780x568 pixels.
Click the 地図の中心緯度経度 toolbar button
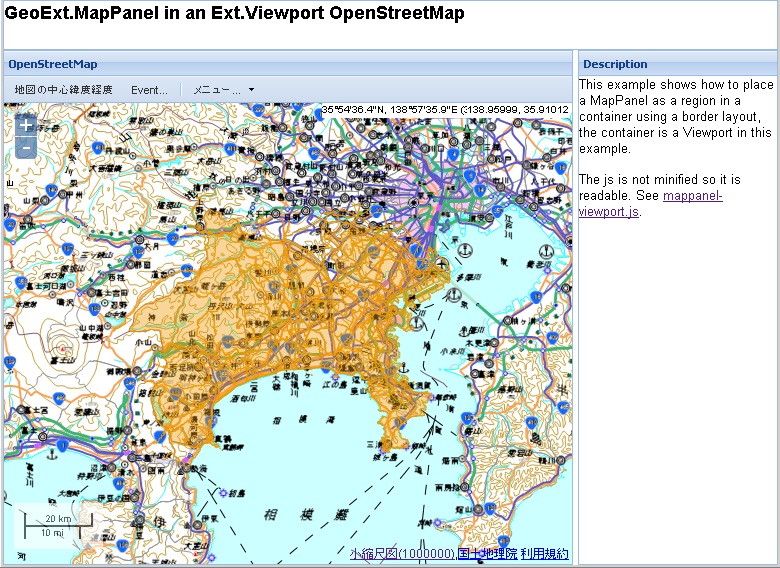coord(63,90)
